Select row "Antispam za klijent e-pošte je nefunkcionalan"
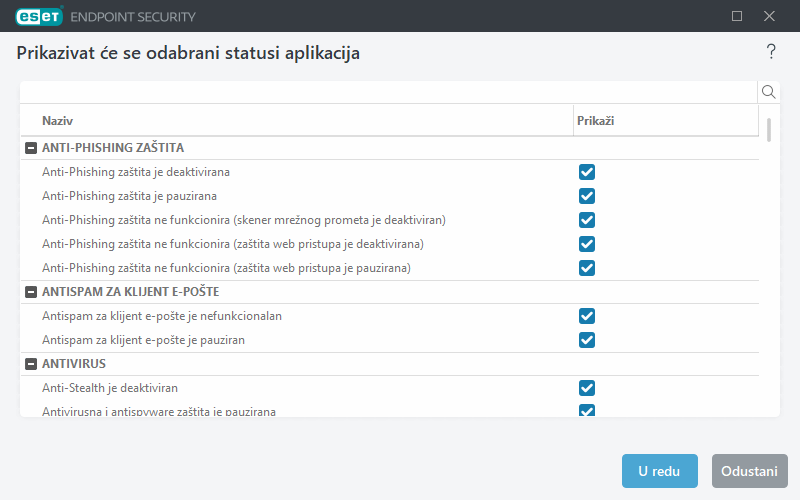 click(390, 316)
